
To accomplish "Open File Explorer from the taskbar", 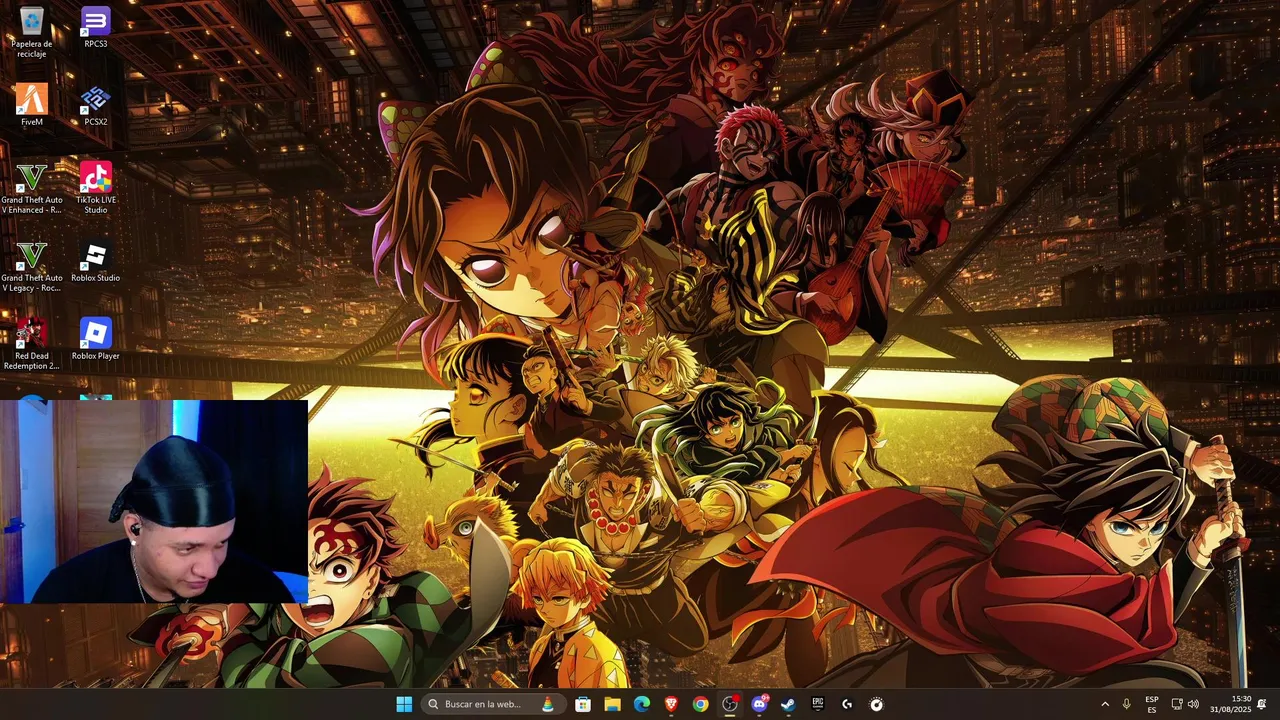I will click(x=612, y=704).
